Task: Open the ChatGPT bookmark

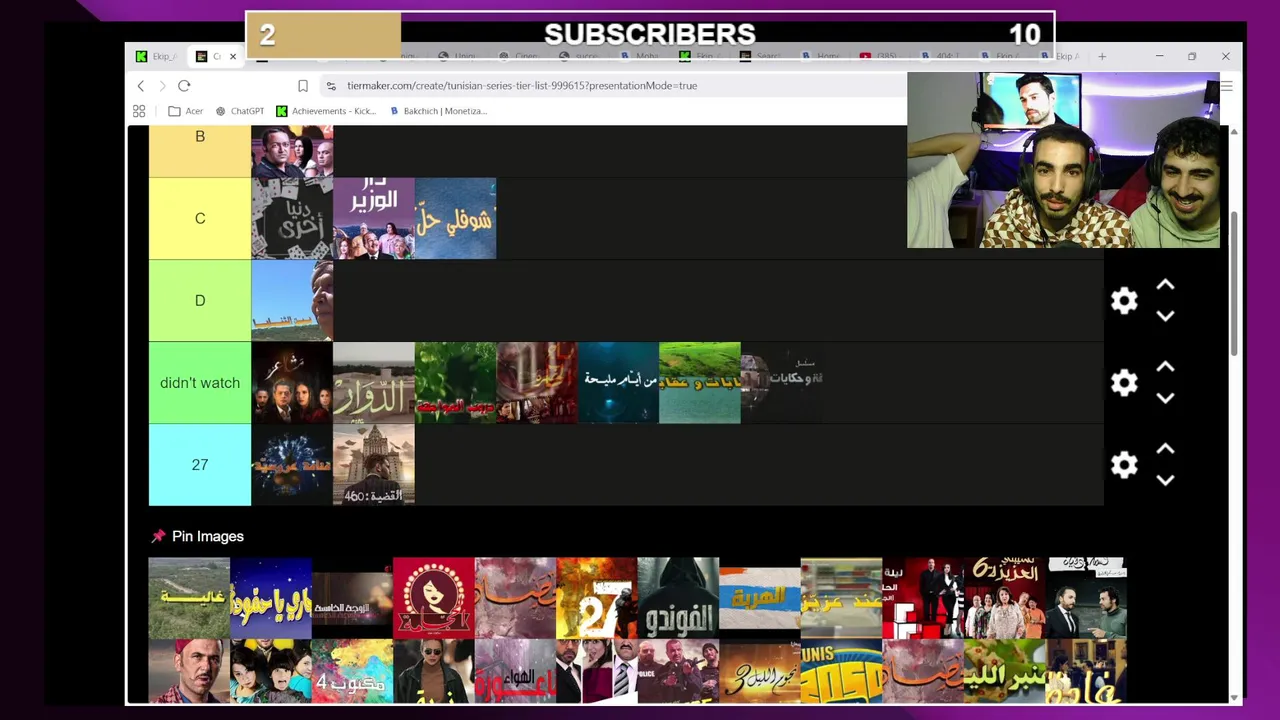Action: (x=240, y=111)
